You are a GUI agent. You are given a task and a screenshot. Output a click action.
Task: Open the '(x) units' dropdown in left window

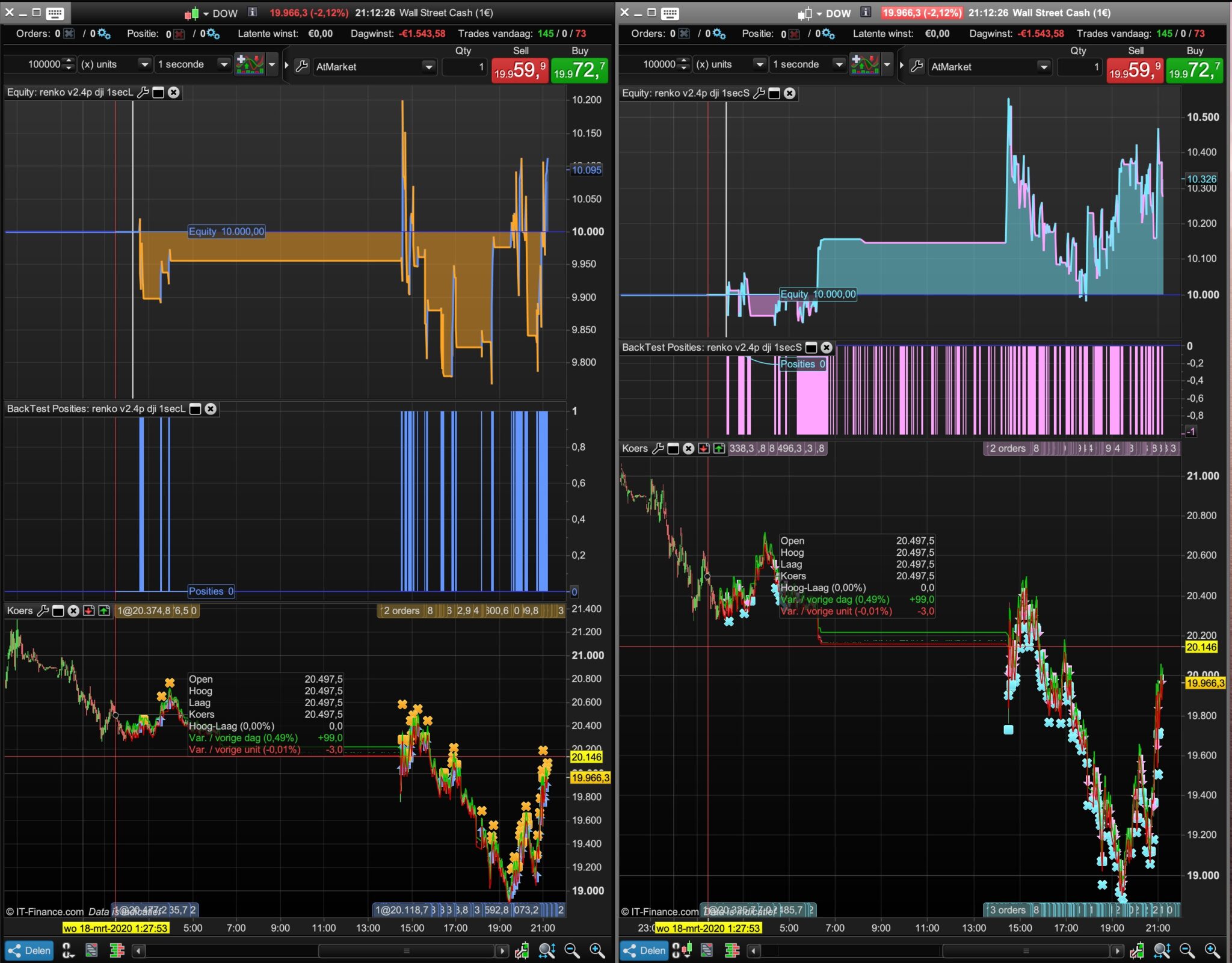[144, 64]
